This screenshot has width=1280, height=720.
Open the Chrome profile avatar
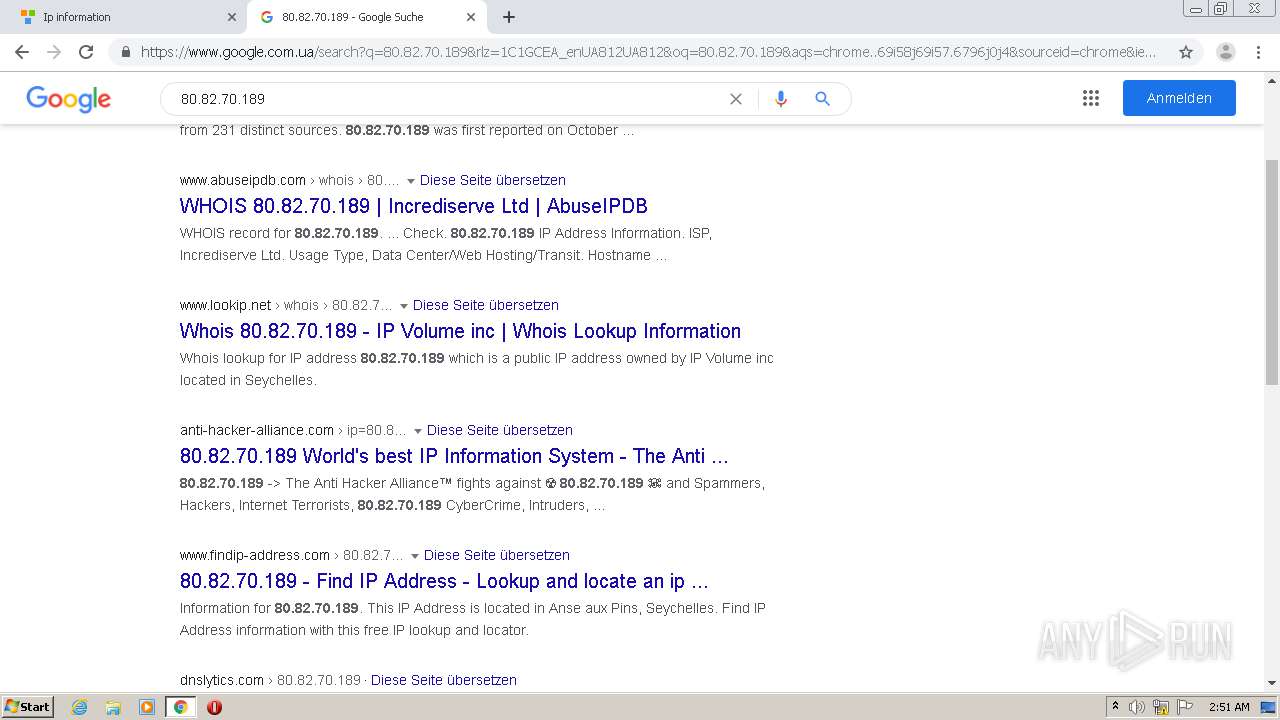tap(1226, 52)
